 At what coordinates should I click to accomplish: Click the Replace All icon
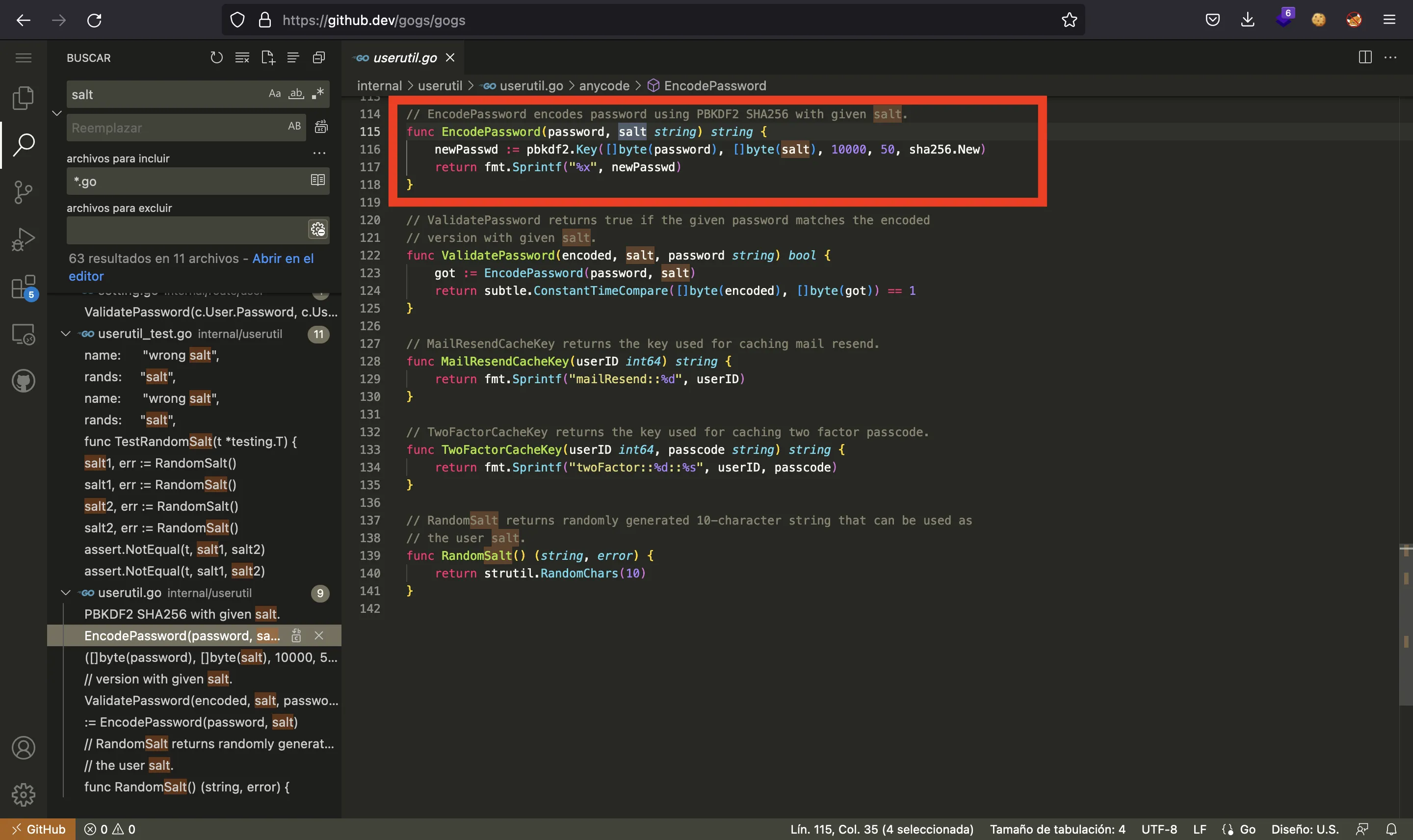click(x=321, y=127)
